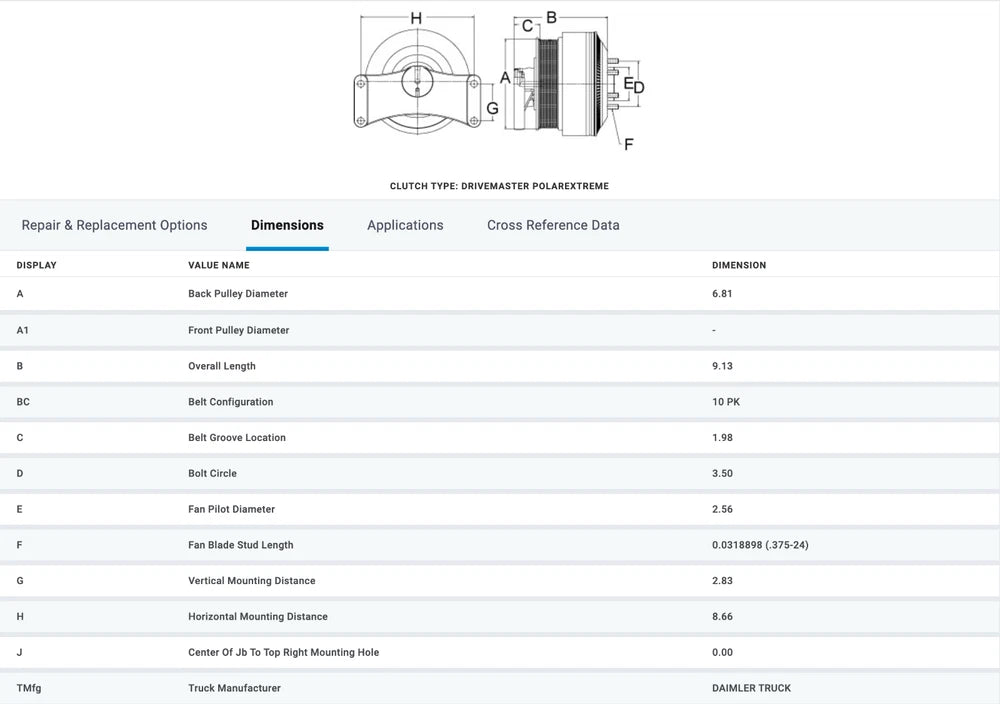The width and height of the screenshot is (1000, 704).
Task: Click the Fan Blade Stud Length dimension
Action: pyautogui.click(x=760, y=545)
